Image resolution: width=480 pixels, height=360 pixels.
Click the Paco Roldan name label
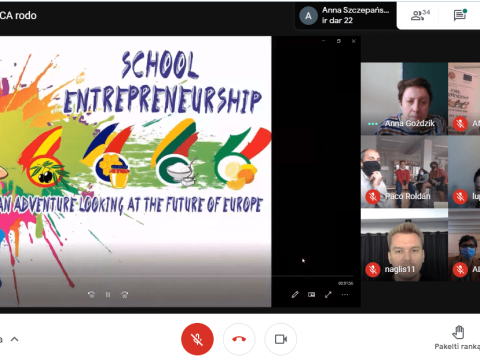tap(408, 196)
